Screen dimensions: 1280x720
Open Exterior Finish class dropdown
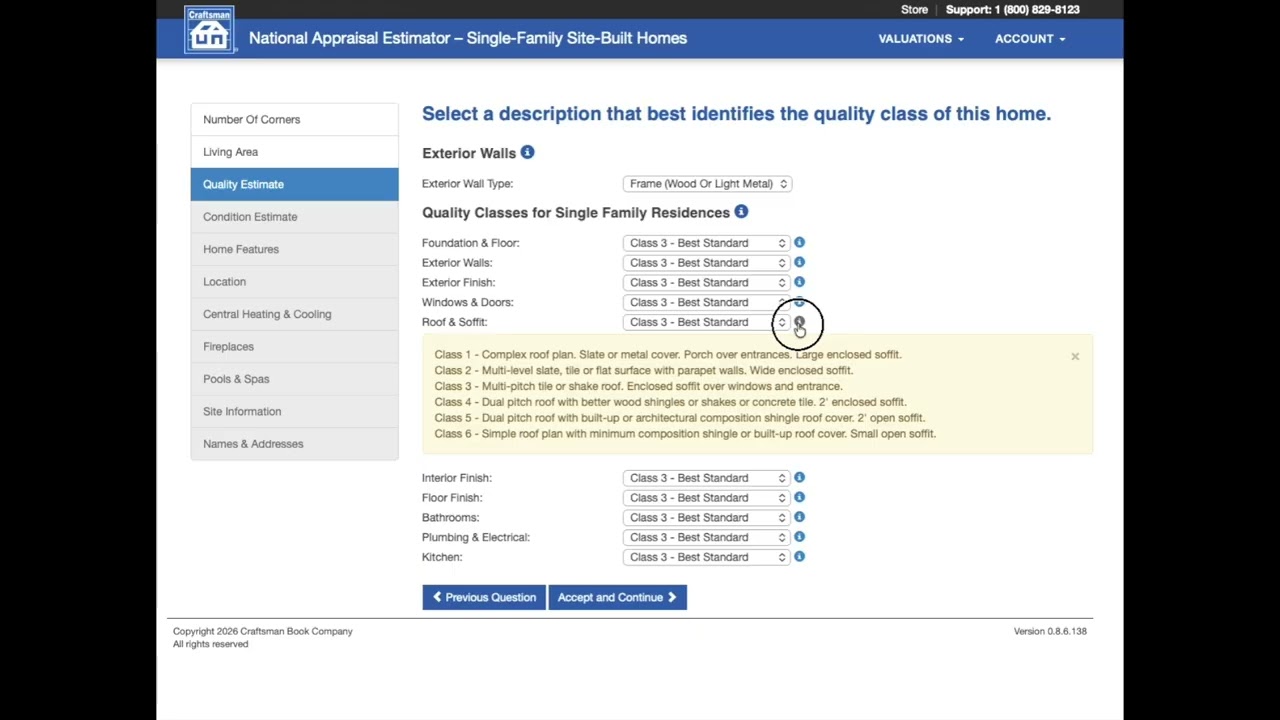click(707, 283)
